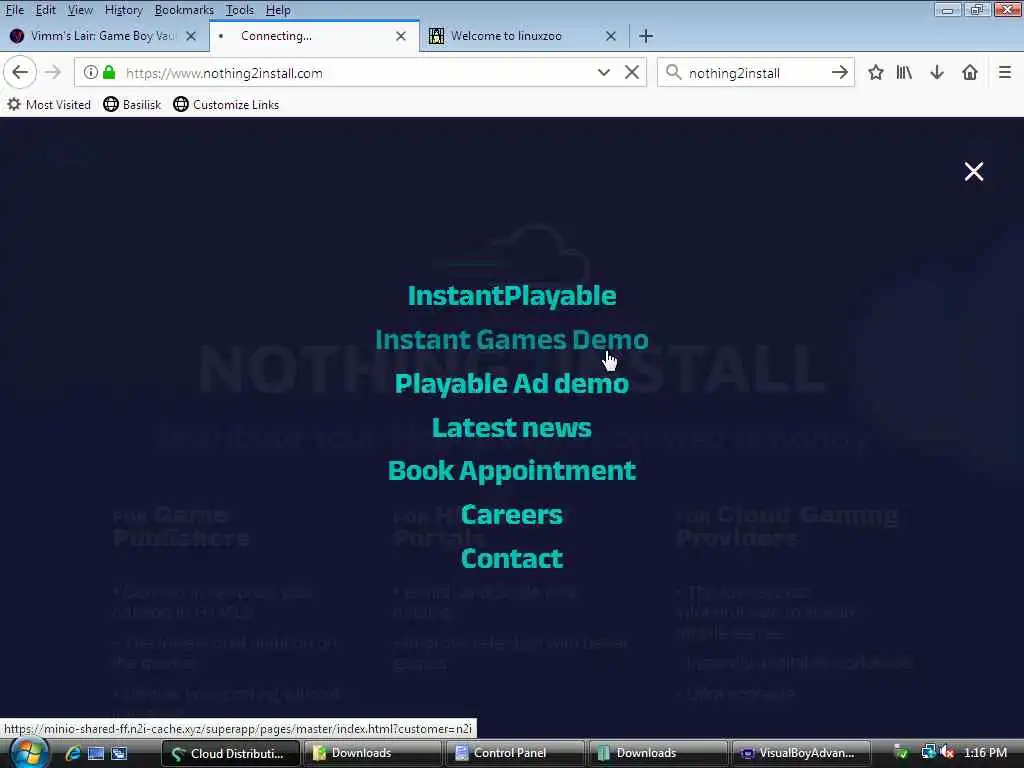Open the Playable Ad demo link
This screenshot has height=768, width=1024.
coord(511,383)
